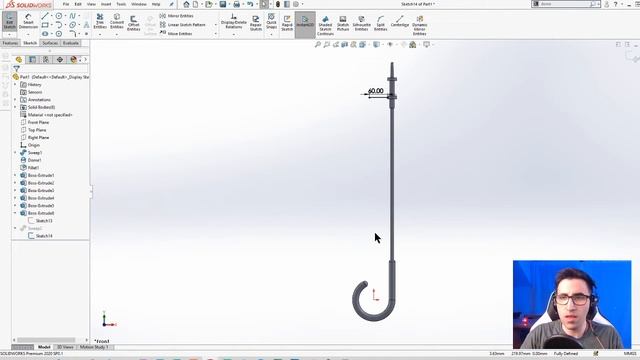Open the PropertyManager tab icon

pyautogui.click(x=32, y=60)
